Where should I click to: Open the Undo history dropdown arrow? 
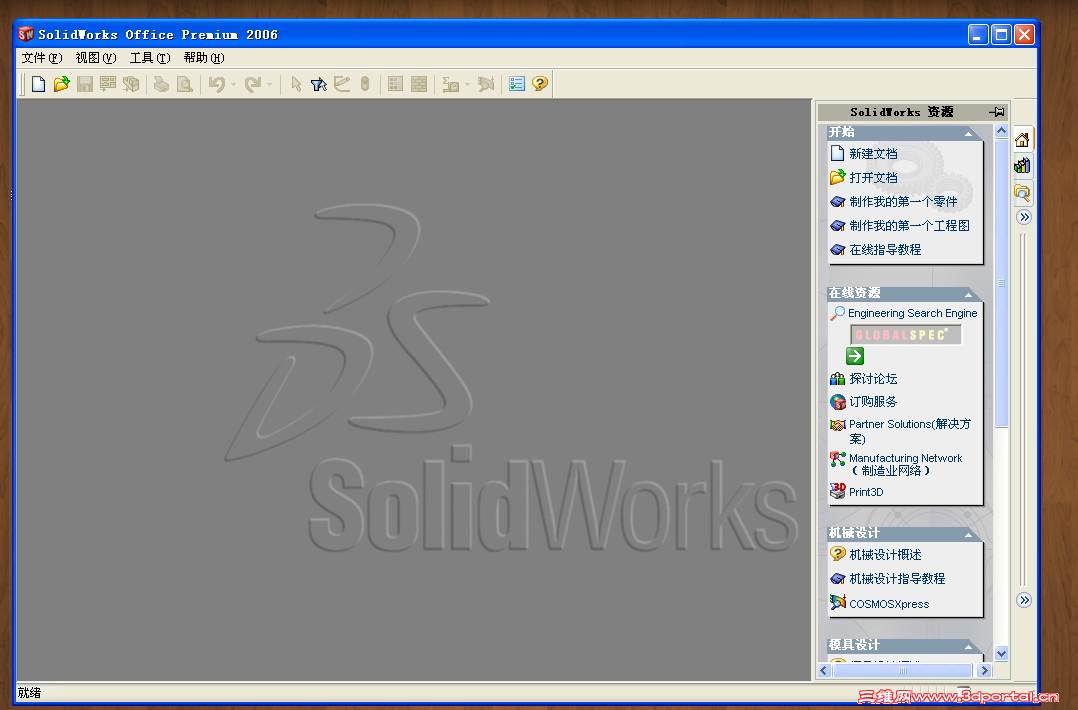point(234,85)
